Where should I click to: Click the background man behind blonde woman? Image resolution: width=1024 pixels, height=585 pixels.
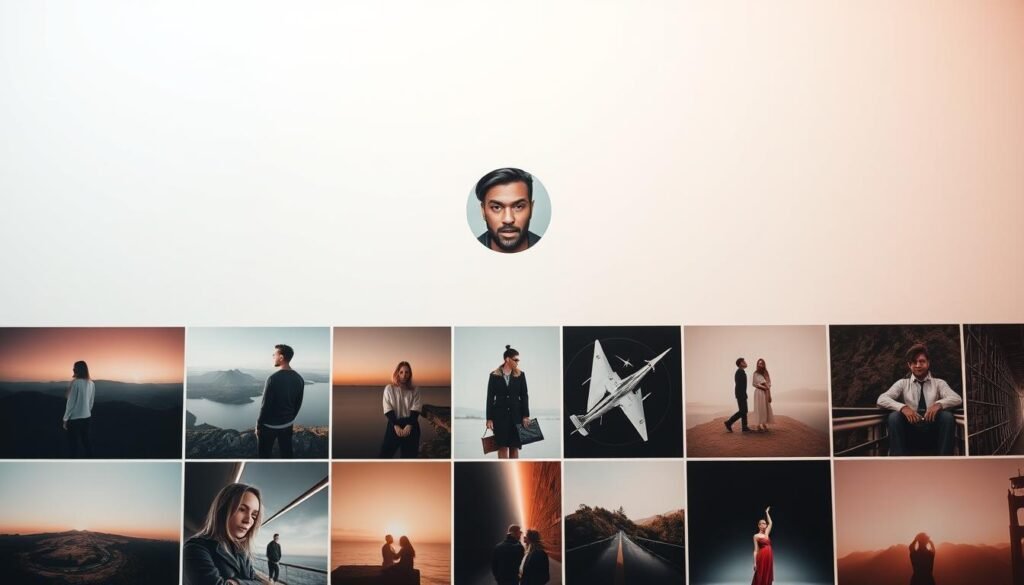tap(273, 555)
